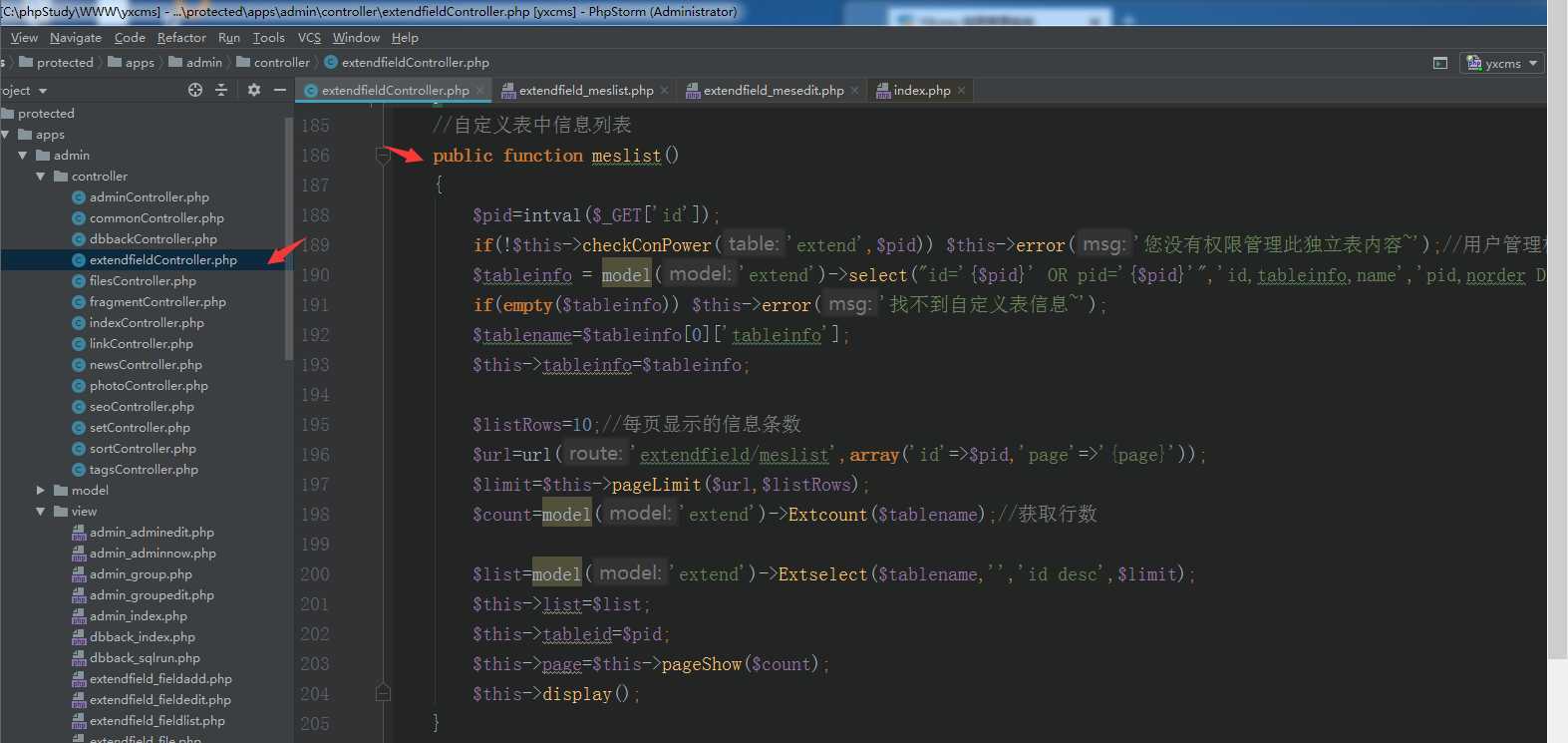Select extendfieldController.php in project tree
The image size is (1568, 743).
(163, 260)
